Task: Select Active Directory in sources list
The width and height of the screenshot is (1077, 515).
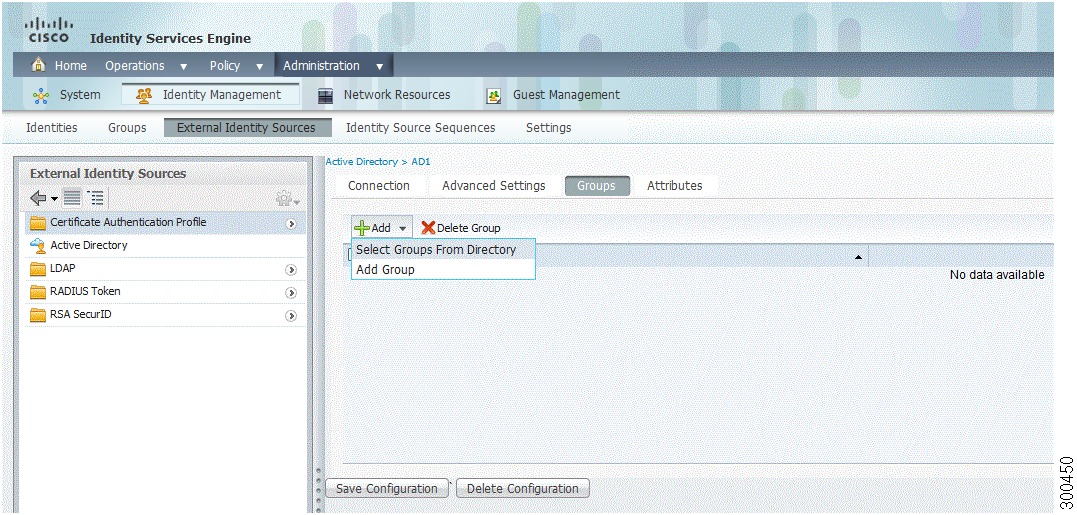Action: [x=166, y=245]
